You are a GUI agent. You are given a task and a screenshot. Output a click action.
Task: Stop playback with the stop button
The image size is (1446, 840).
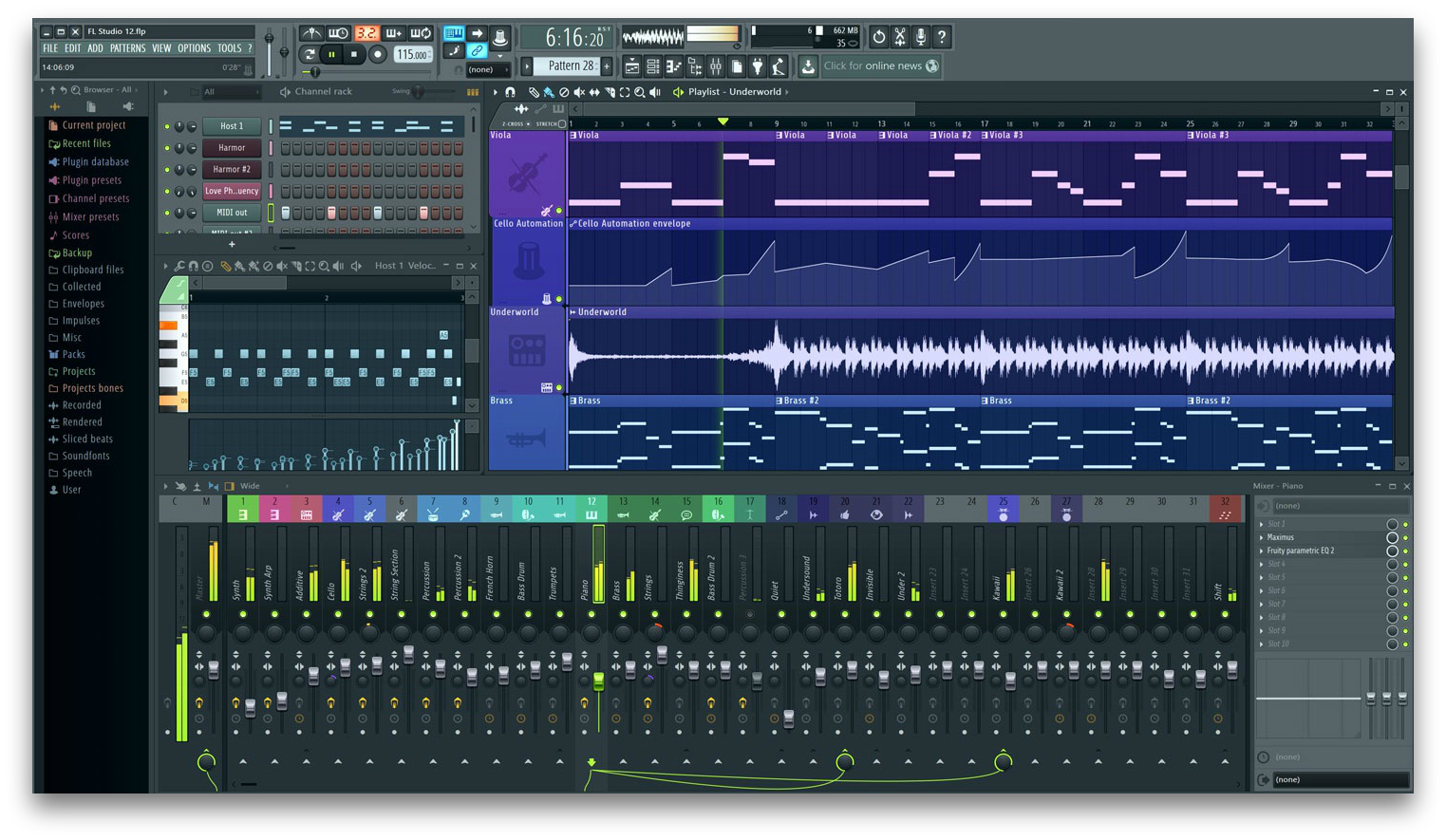click(x=354, y=54)
